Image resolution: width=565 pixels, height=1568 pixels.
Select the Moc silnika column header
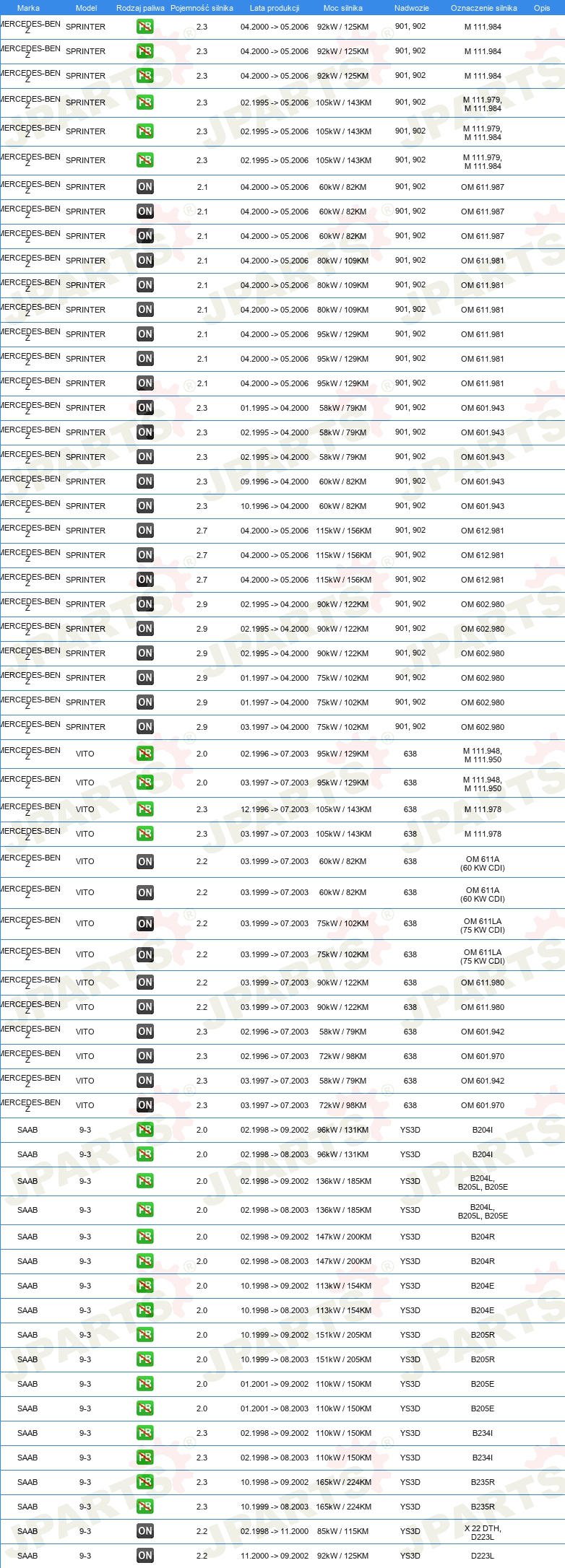(343, 8)
